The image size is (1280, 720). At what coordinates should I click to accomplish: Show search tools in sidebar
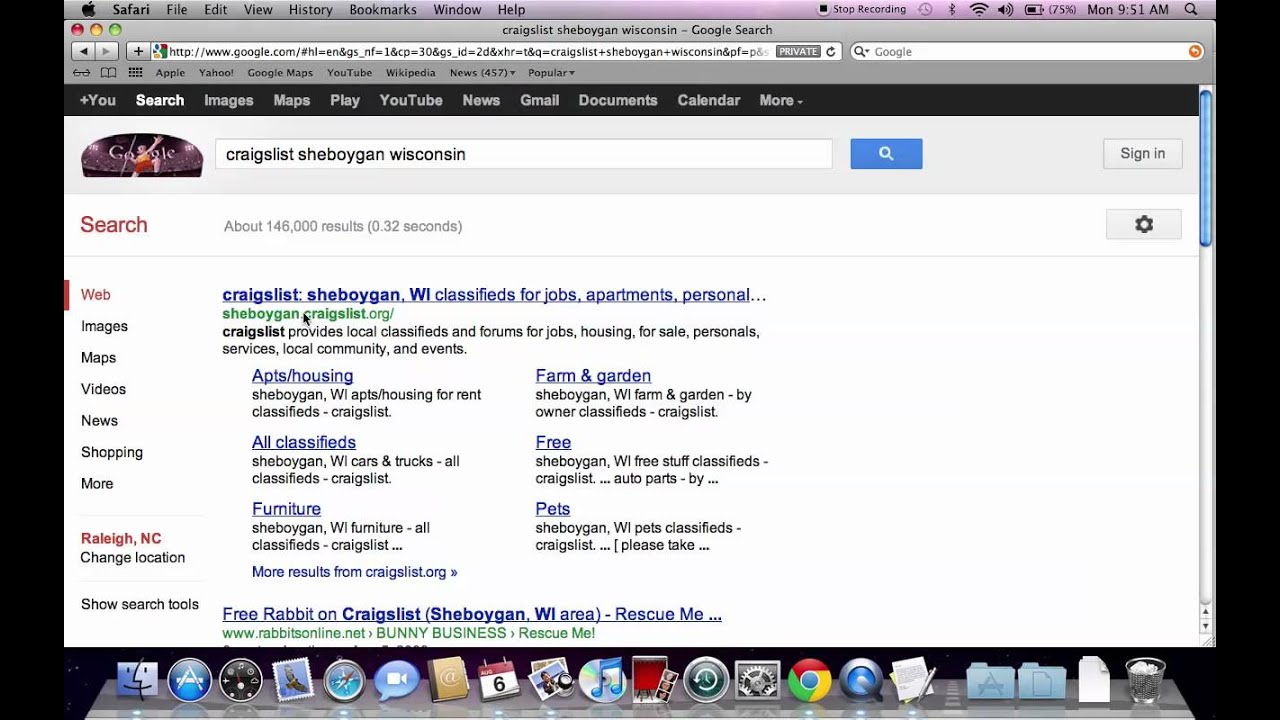point(140,604)
